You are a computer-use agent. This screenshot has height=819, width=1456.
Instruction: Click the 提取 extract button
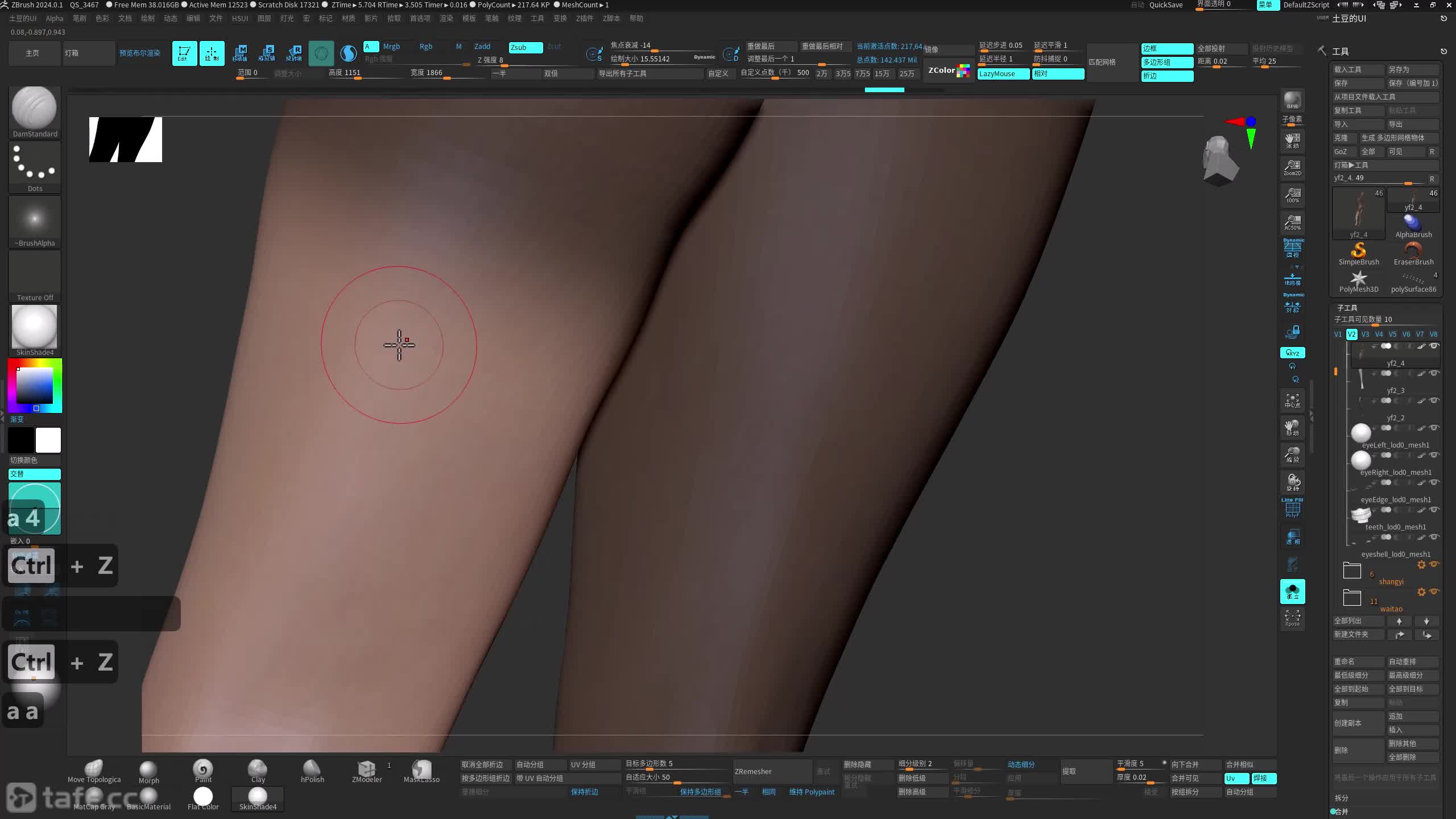[1086, 772]
